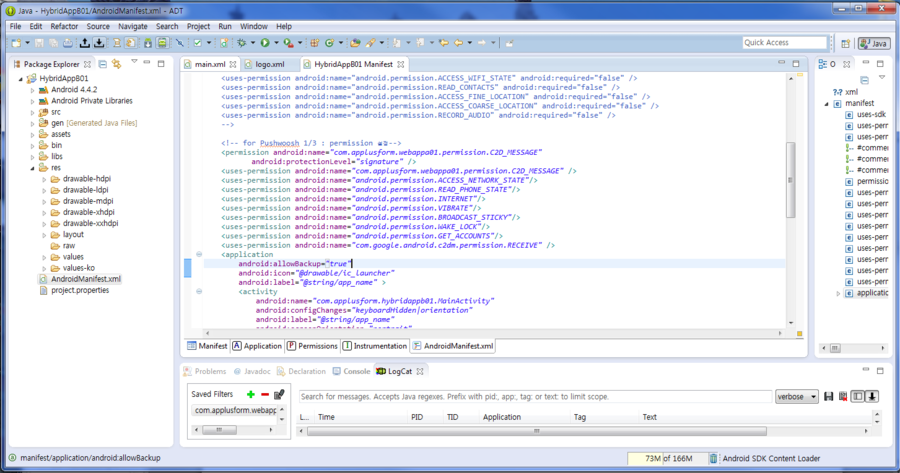Collapse All in Package Explorer
This screenshot has height=473, width=900.
103,64
